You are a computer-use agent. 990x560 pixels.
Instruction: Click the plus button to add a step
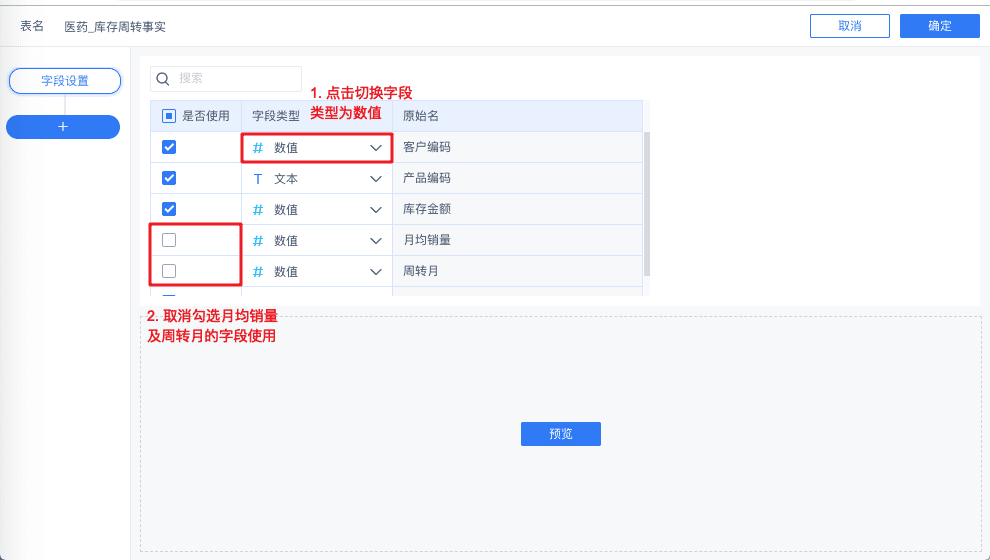point(63,127)
